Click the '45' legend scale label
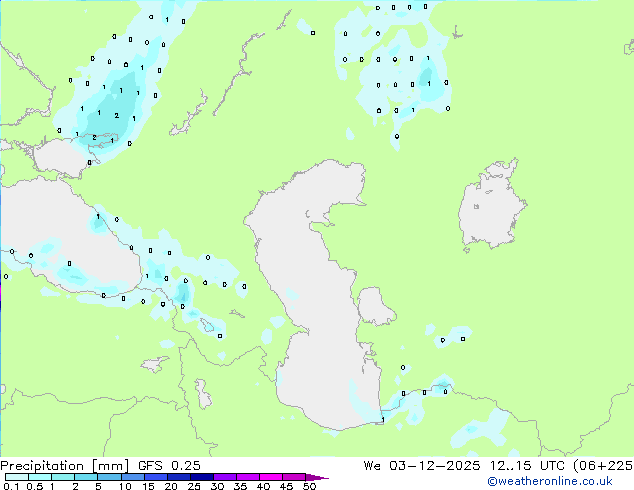Screen dimensions: 634x490 click(x=286, y=486)
